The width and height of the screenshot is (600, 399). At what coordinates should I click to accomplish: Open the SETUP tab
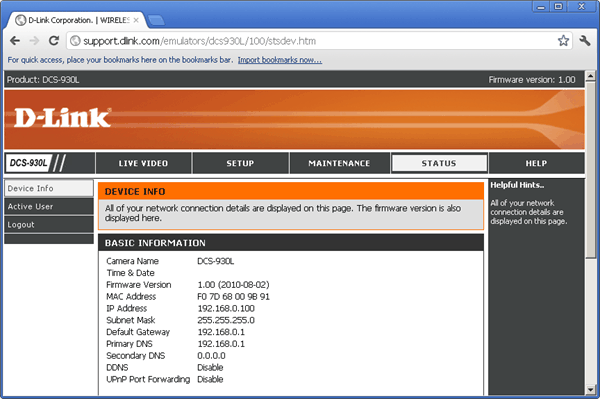[x=240, y=163]
